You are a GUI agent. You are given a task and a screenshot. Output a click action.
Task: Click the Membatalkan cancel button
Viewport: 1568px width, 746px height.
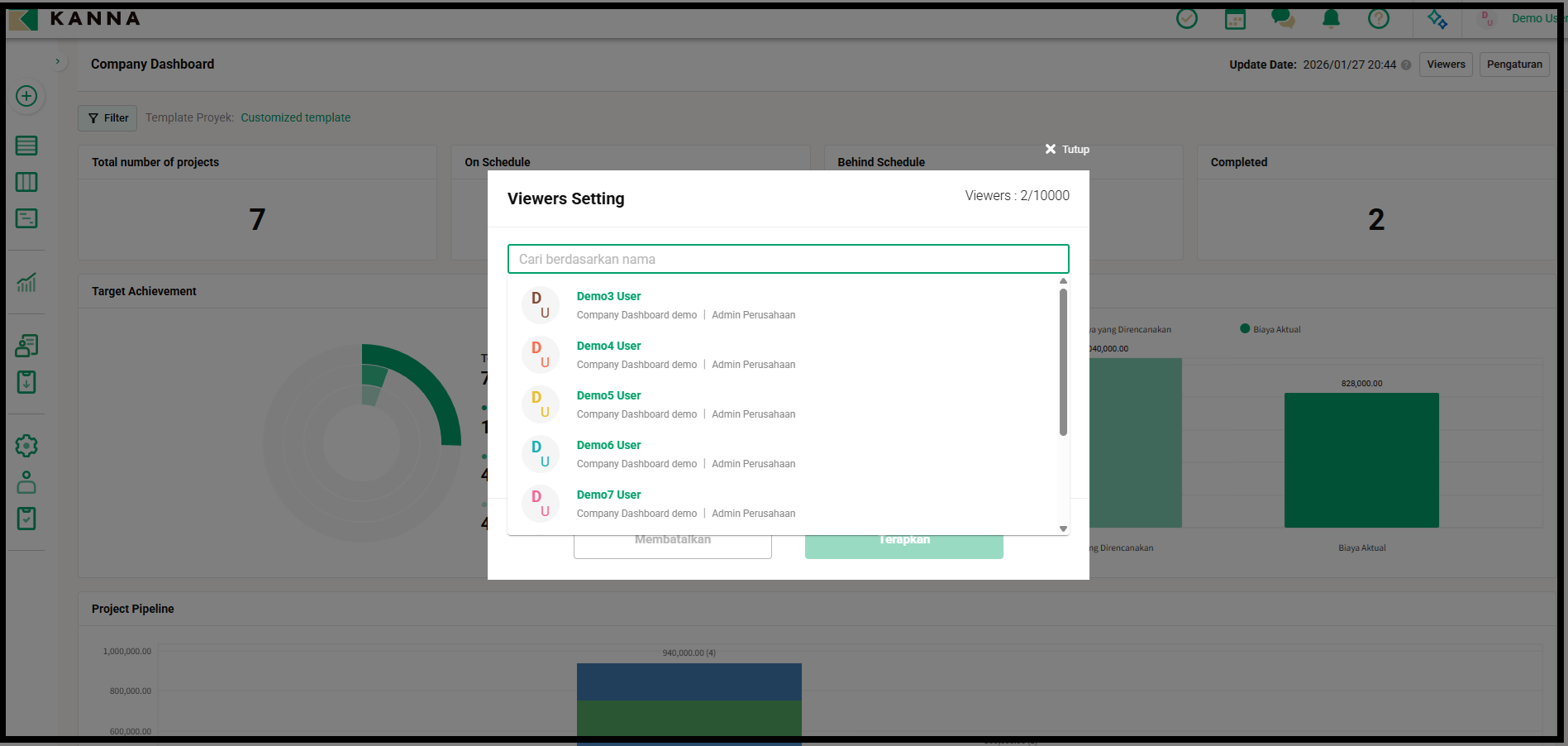tap(672, 546)
